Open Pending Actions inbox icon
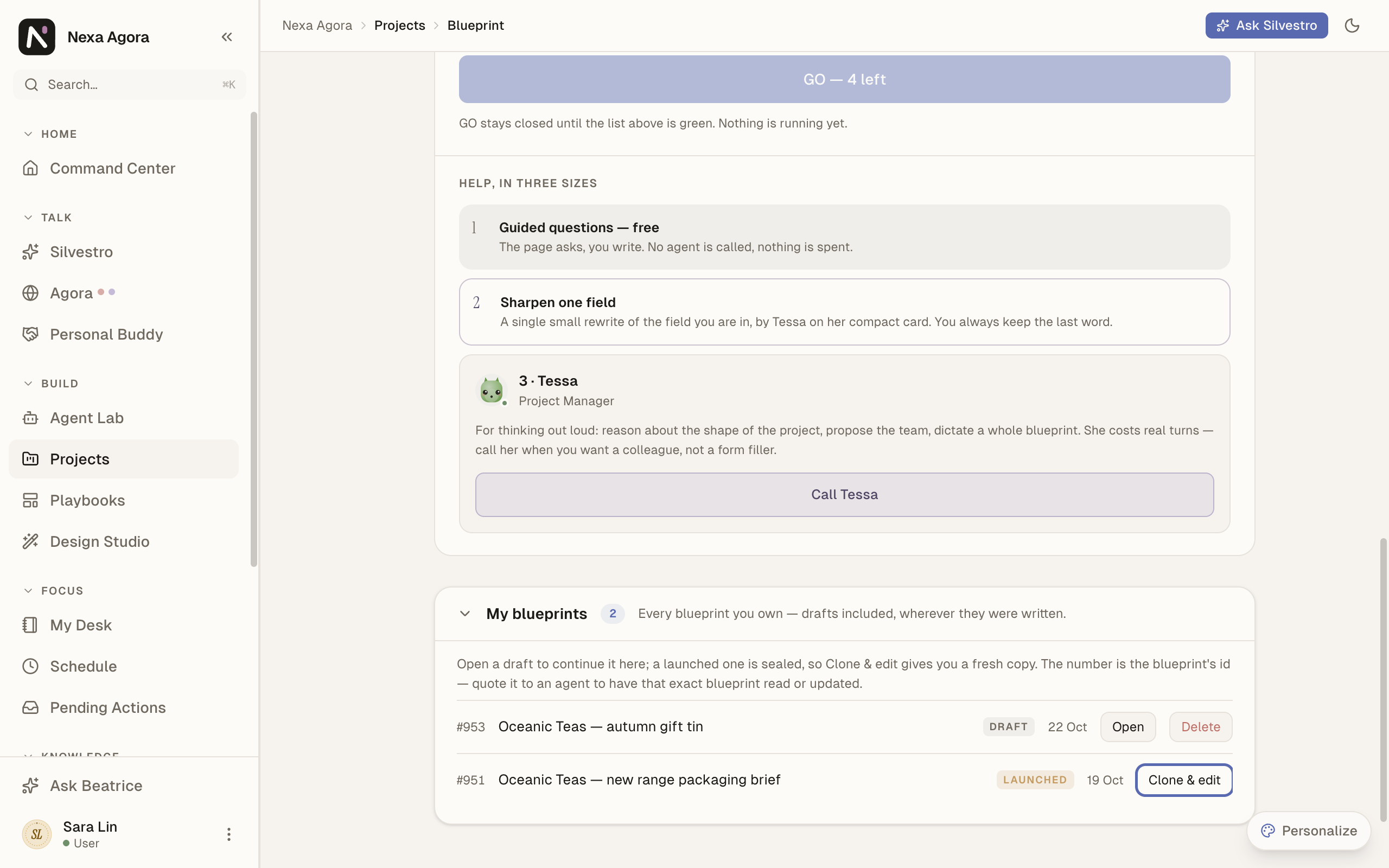Viewport: 1389px width, 868px height. [x=30, y=707]
